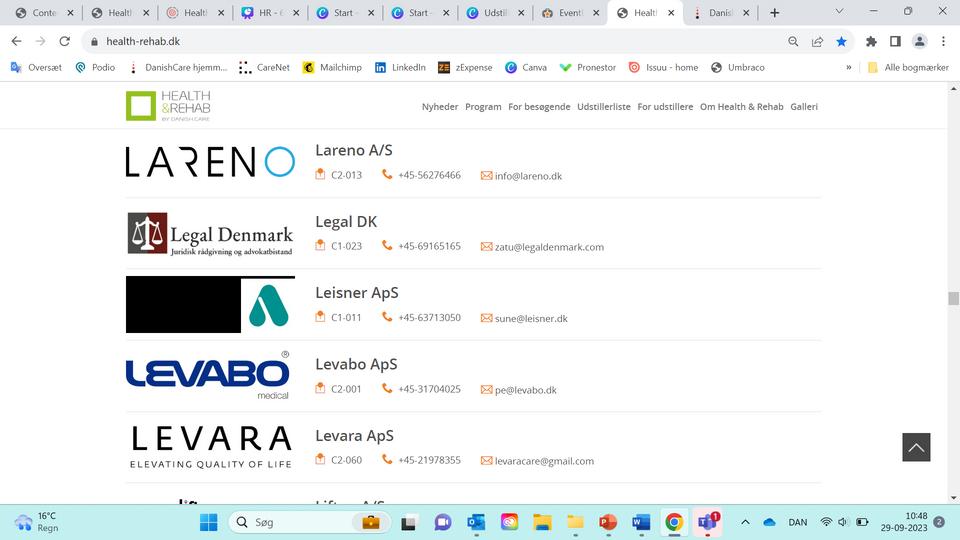960x540 pixels.
Task: Click the page vertical scrollbar thumb
Action: [x=953, y=298]
